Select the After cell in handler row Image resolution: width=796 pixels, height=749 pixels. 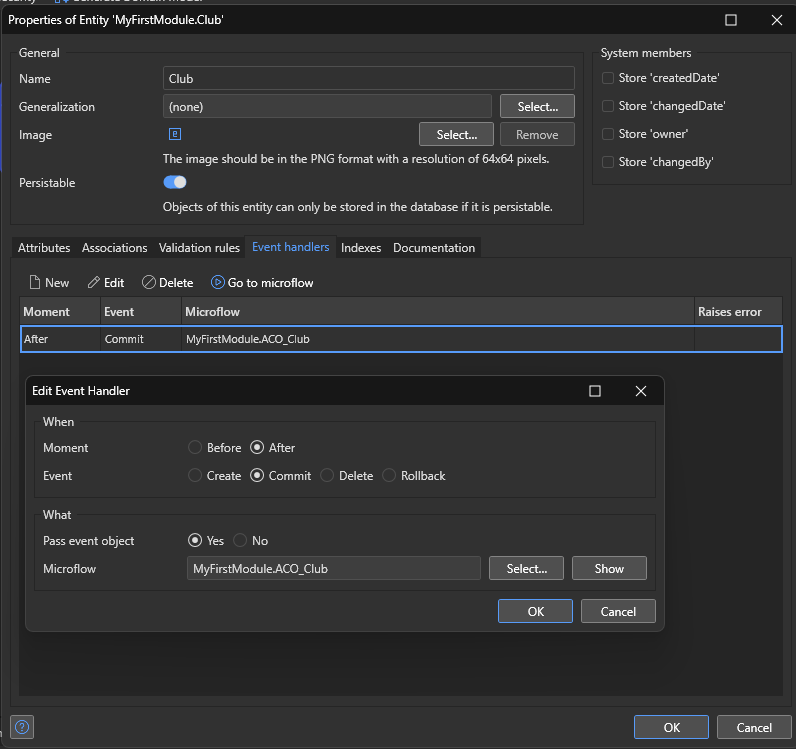60,339
